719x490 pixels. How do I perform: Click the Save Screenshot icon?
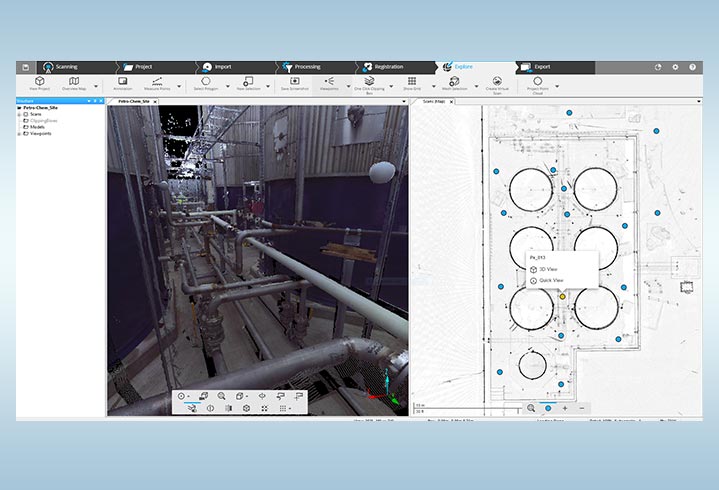pyautogui.click(x=294, y=81)
